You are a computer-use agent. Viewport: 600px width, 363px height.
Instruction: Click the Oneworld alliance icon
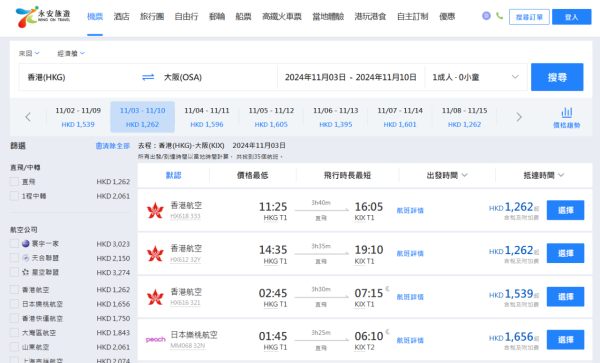pos(26,244)
